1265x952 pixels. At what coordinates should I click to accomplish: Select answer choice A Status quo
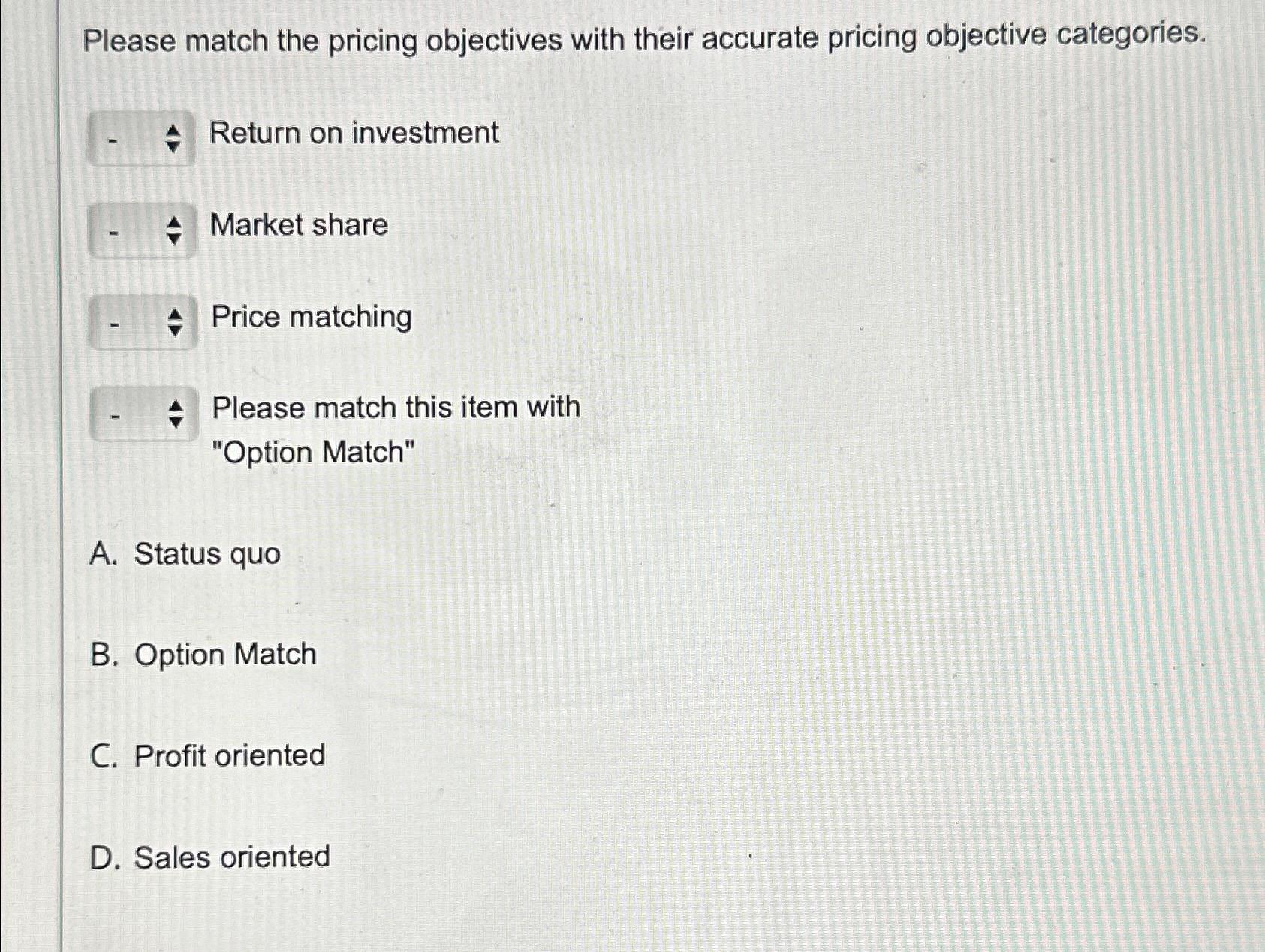(186, 554)
